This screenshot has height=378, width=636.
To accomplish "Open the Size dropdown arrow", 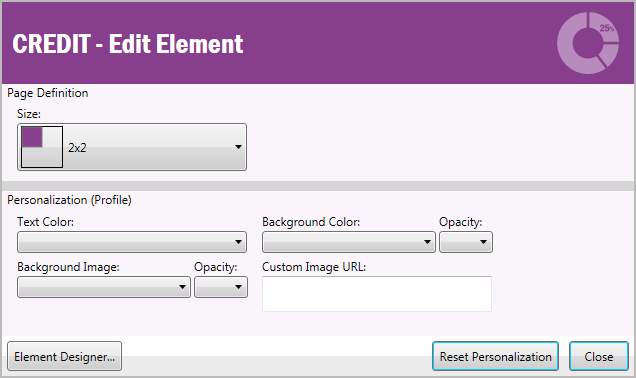I will click(238, 147).
